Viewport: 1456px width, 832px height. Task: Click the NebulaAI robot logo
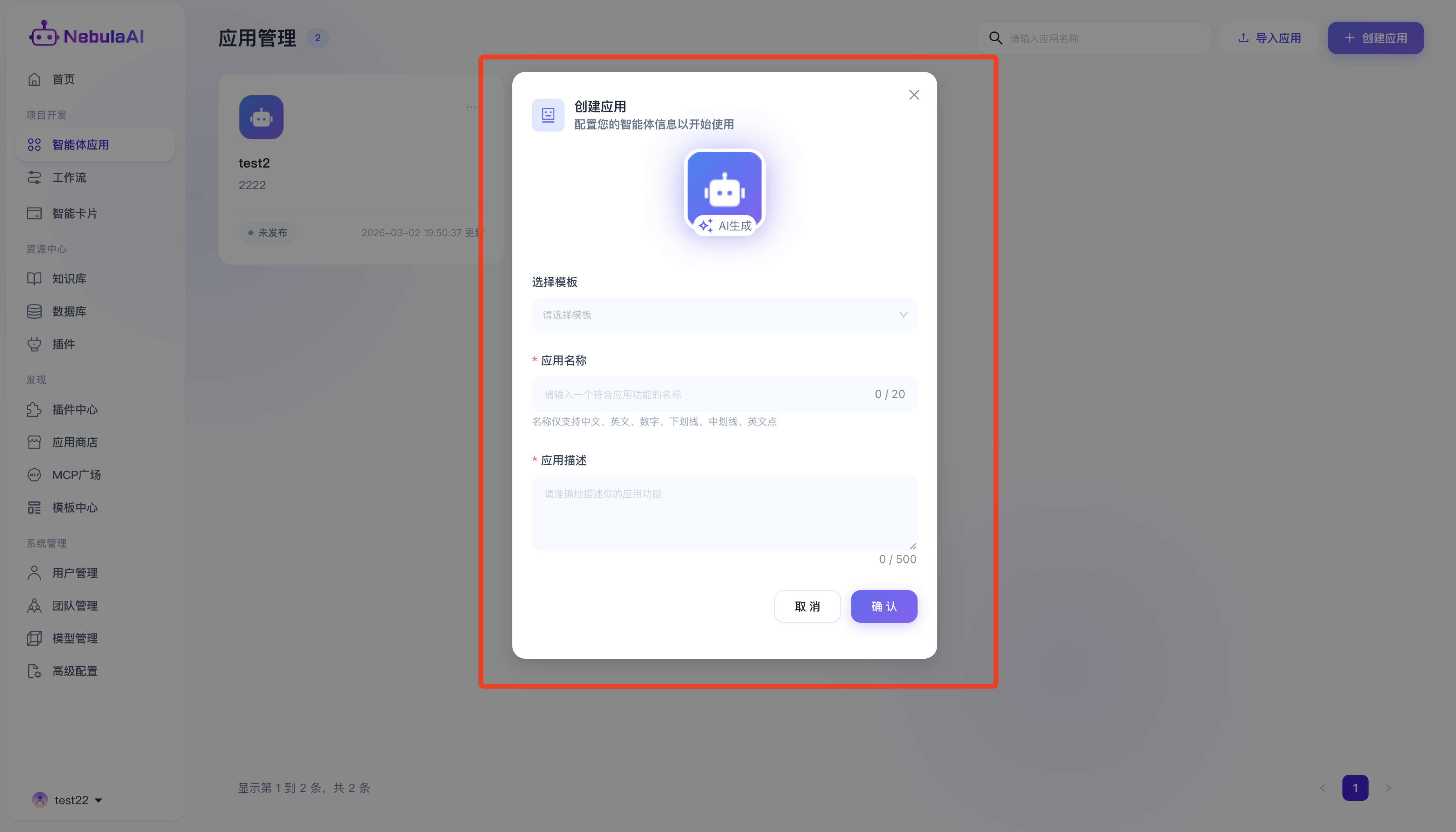[44, 34]
